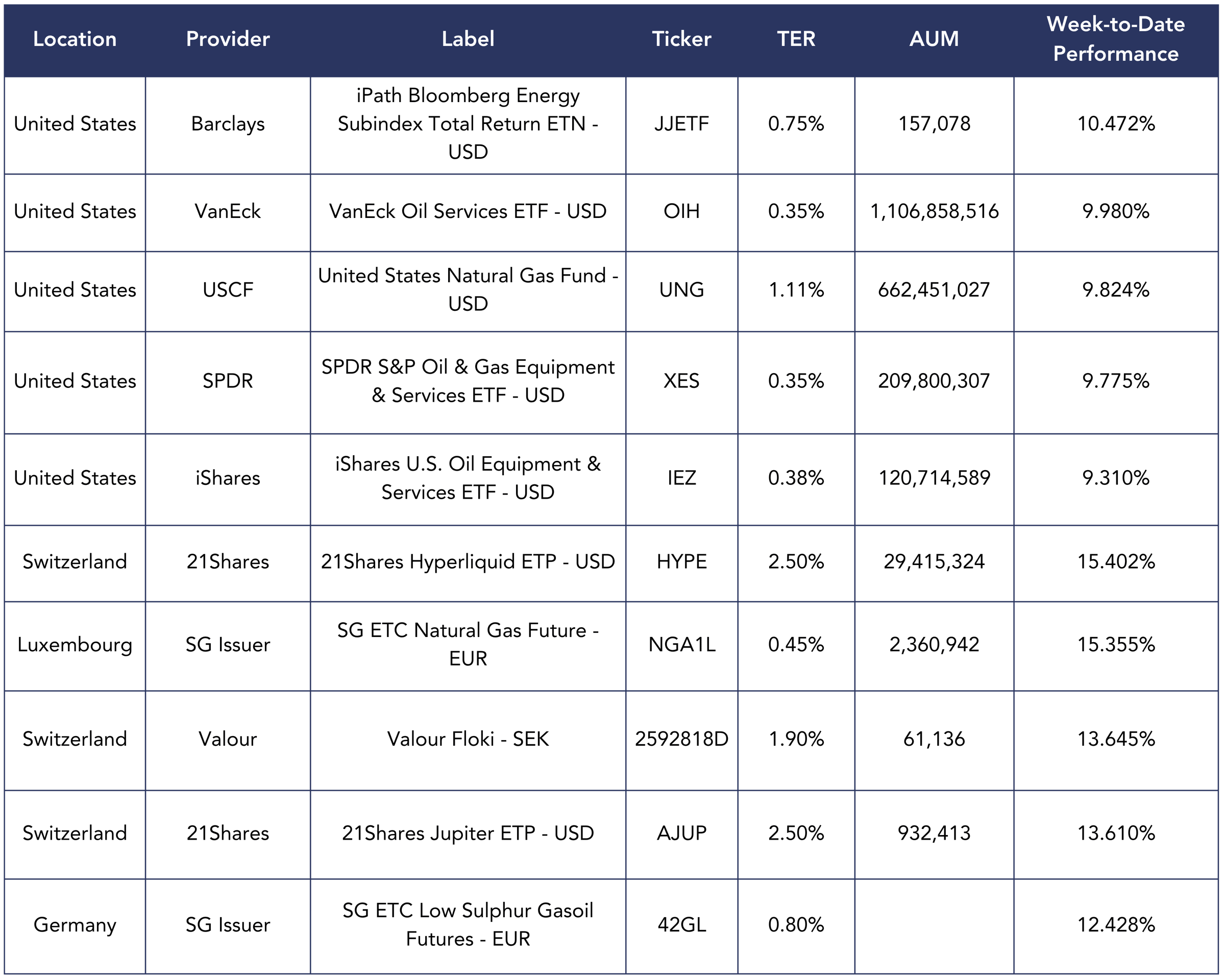Select the 21Shares Hyperliquid ETP label

coord(468,561)
